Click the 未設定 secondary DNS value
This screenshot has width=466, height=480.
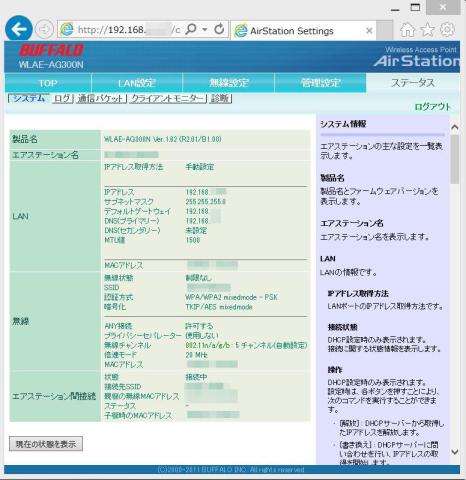tap(196, 230)
